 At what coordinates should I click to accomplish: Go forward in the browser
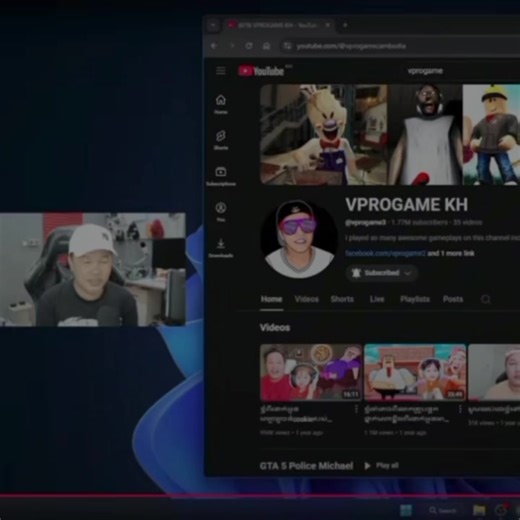pyautogui.click(x=232, y=46)
